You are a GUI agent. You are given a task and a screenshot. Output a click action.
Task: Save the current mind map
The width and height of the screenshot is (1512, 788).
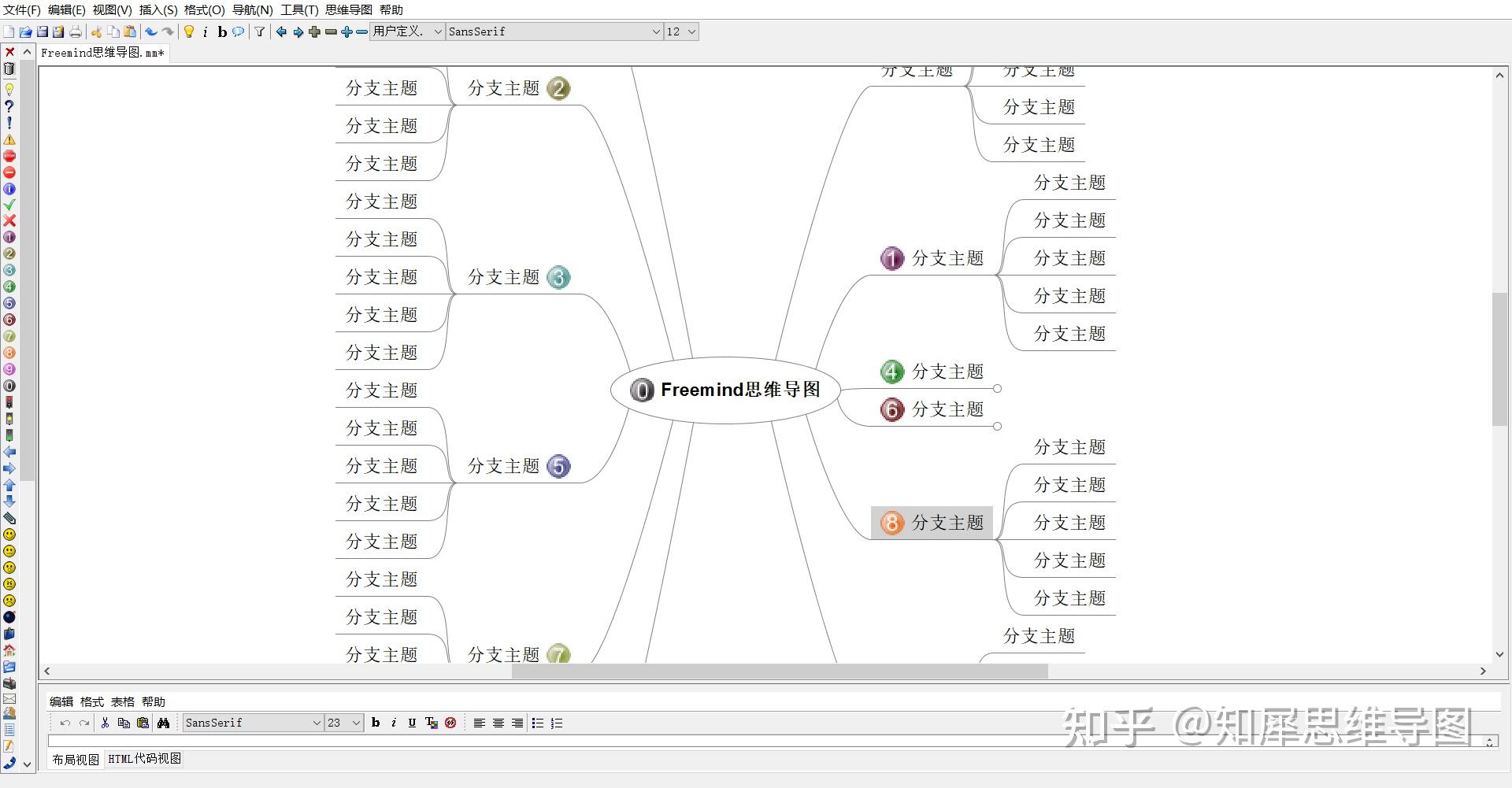[43, 31]
